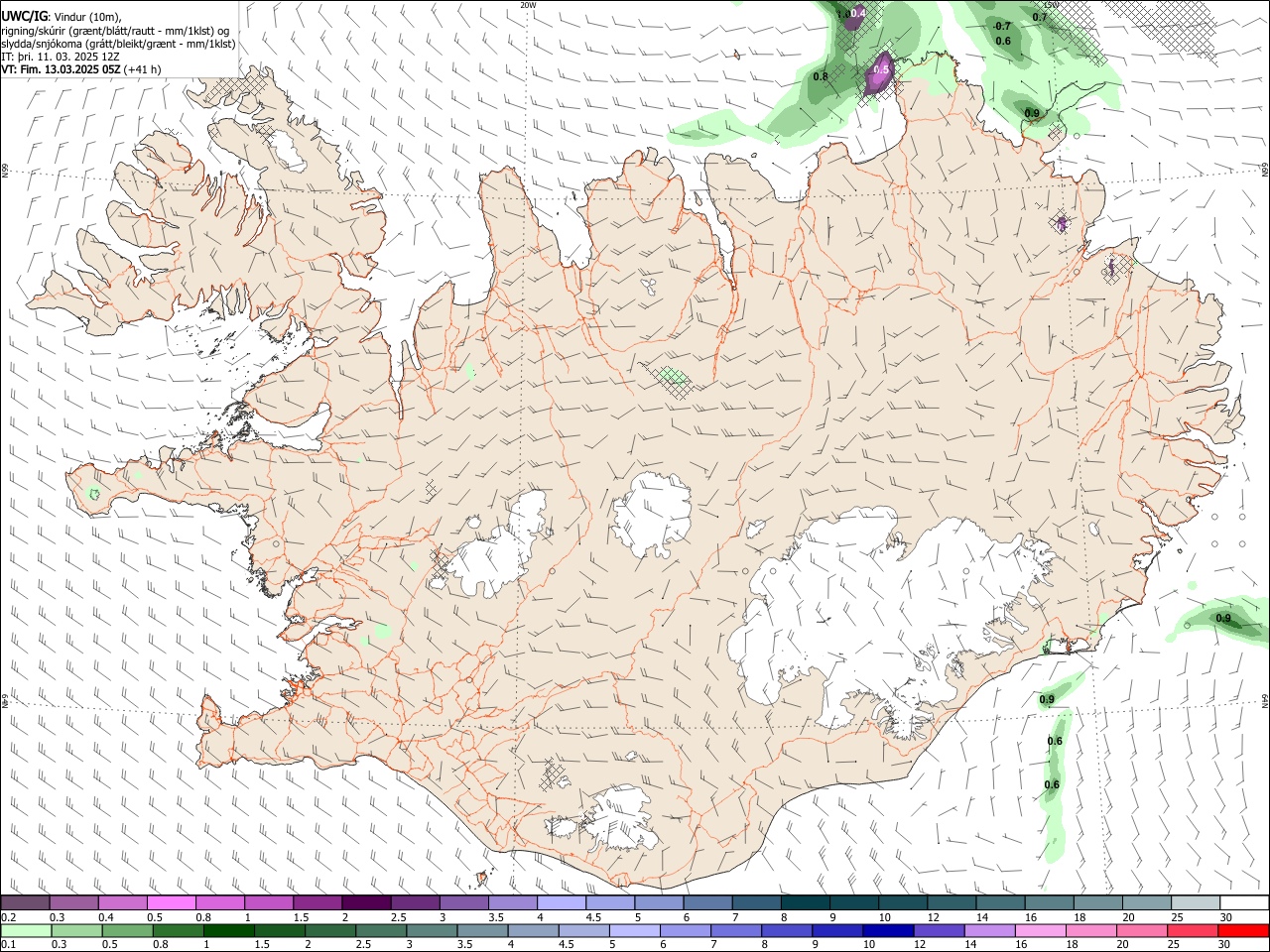Click the 'slydda/snjókoma' legend description line
Viewport: 1270px width, 952px height.
coord(118,44)
